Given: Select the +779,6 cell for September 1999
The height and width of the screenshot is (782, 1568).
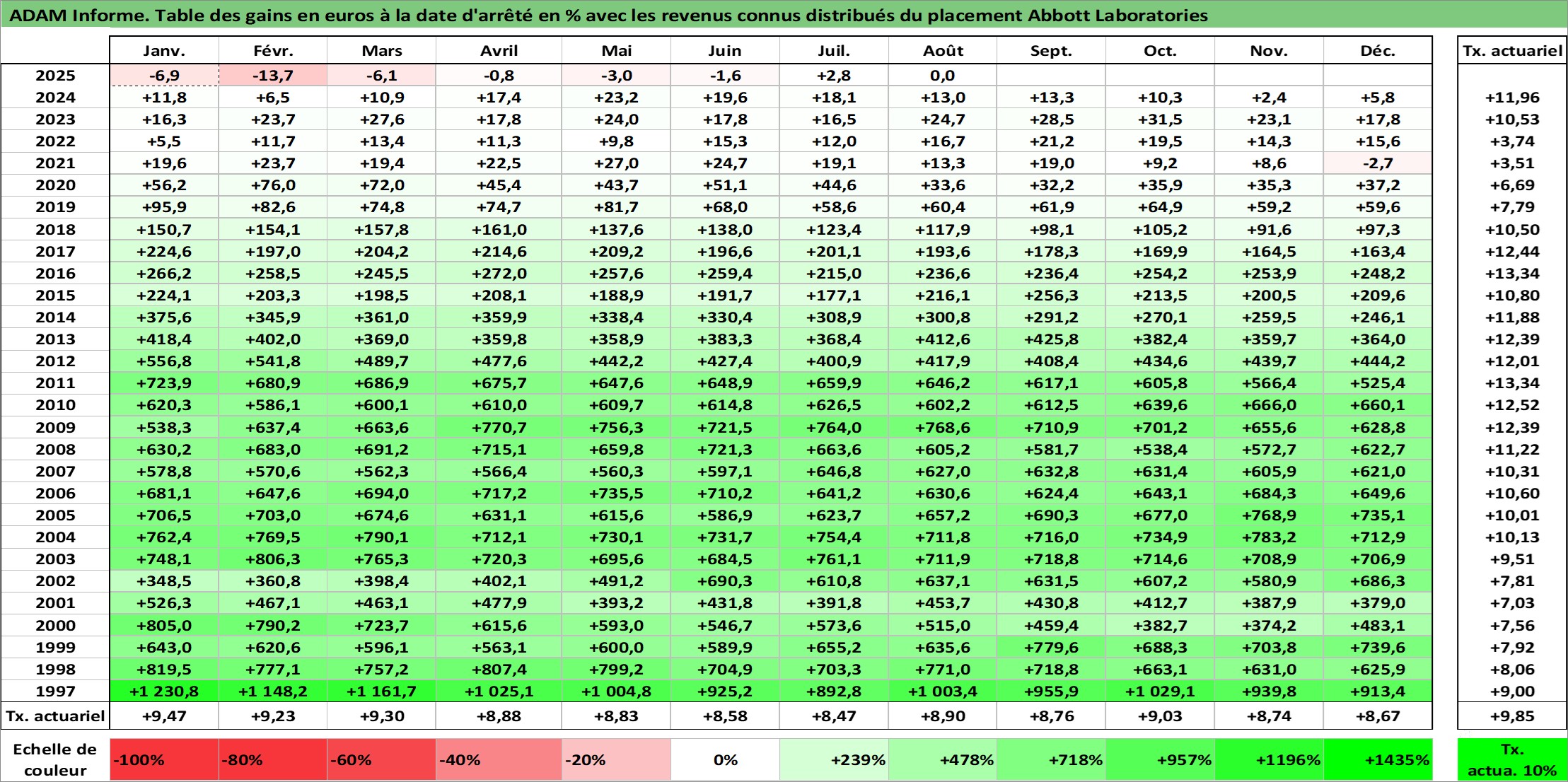Looking at the screenshot, I should 1051,647.
